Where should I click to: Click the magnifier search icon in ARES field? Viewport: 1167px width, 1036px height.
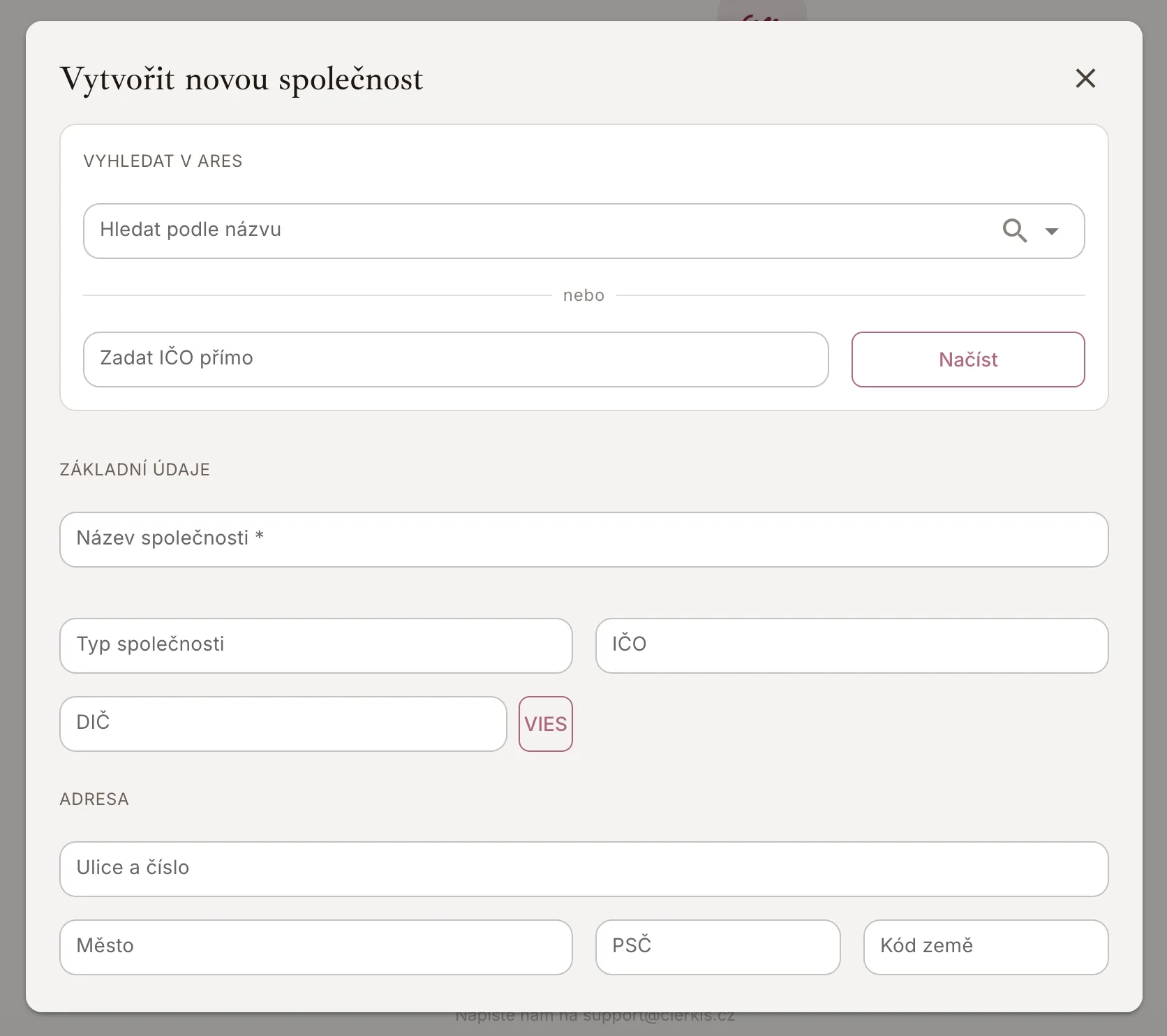[x=1015, y=230]
